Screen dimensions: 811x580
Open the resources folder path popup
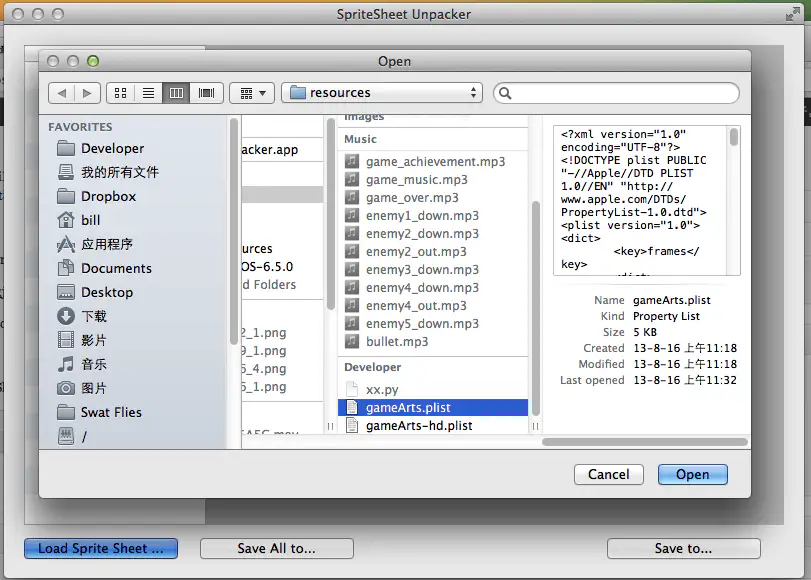pos(381,93)
